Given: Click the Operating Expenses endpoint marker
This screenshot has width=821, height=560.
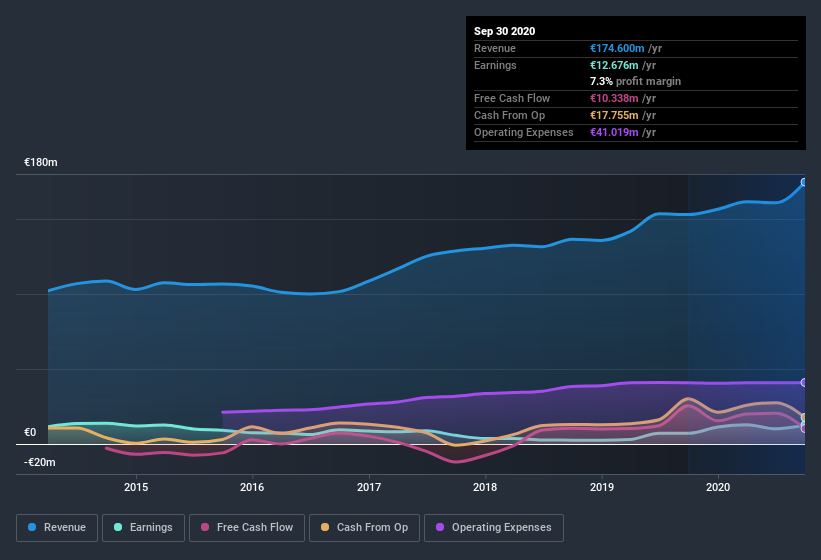Looking at the screenshot, I should click(804, 383).
